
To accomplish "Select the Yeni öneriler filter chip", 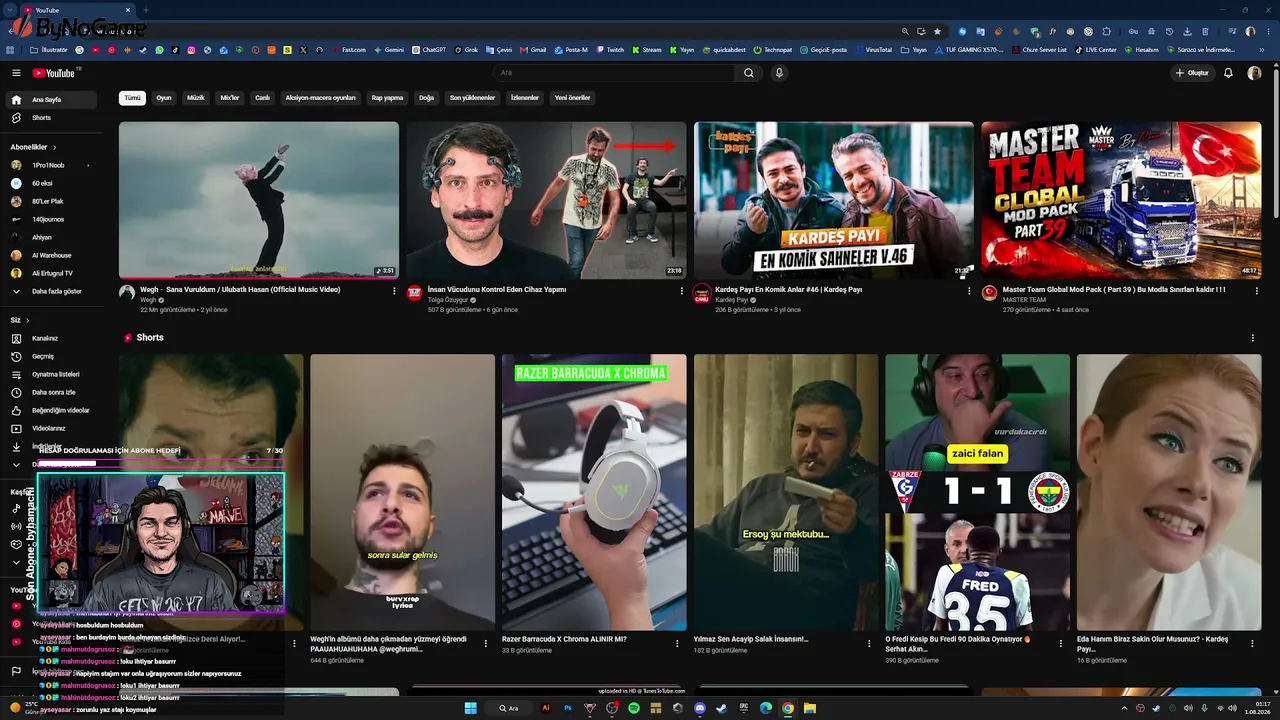I will pos(573,98).
